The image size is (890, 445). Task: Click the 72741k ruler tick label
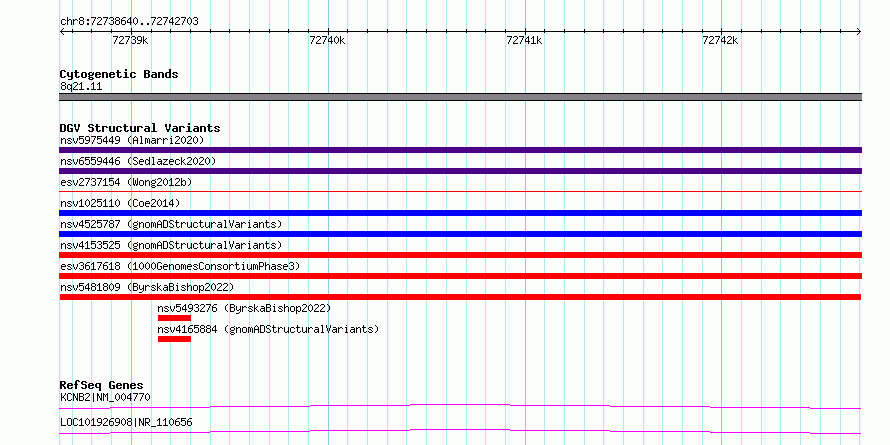[524, 40]
